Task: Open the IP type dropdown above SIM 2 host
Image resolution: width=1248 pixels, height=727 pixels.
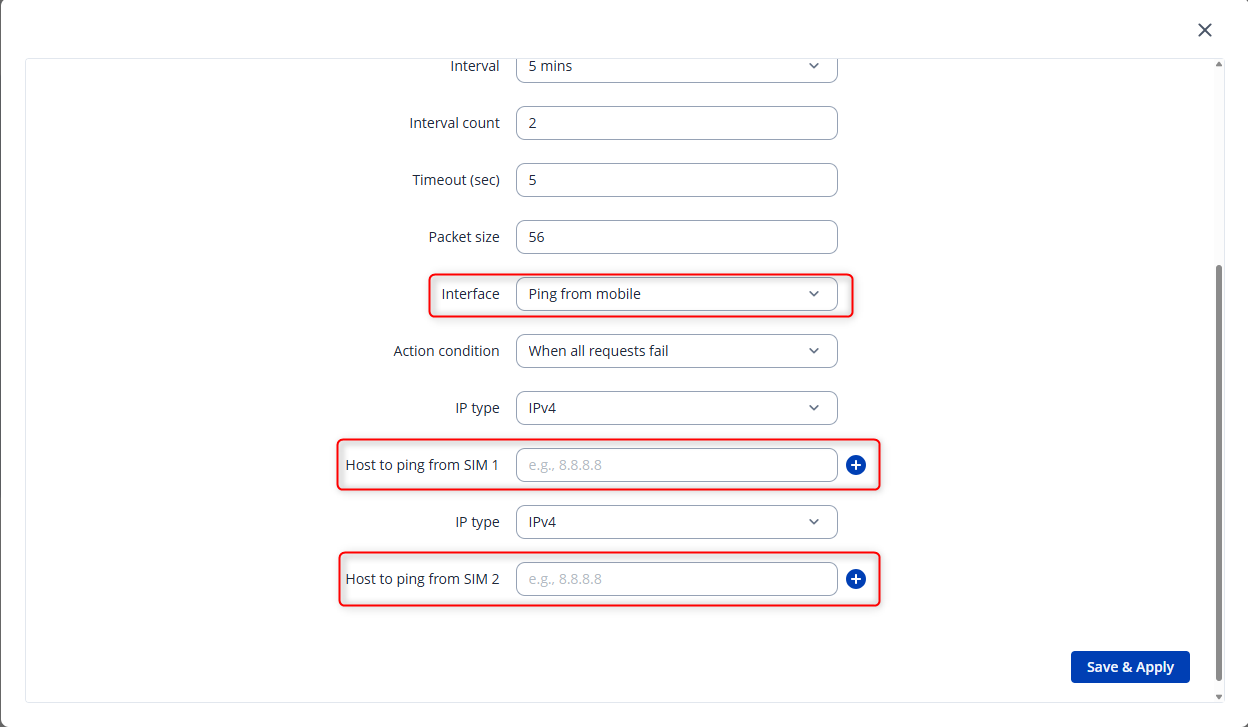Action: point(676,522)
